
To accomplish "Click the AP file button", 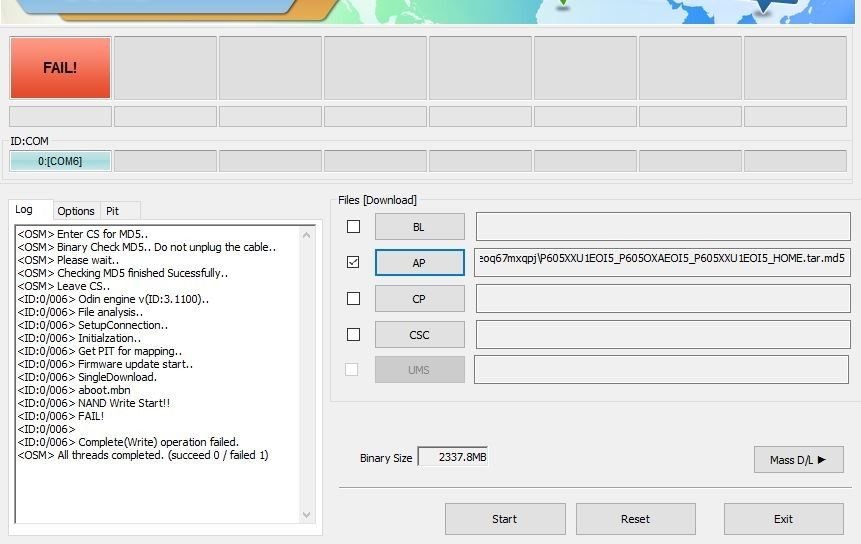I will pyautogui.click(x=420, y=263).
